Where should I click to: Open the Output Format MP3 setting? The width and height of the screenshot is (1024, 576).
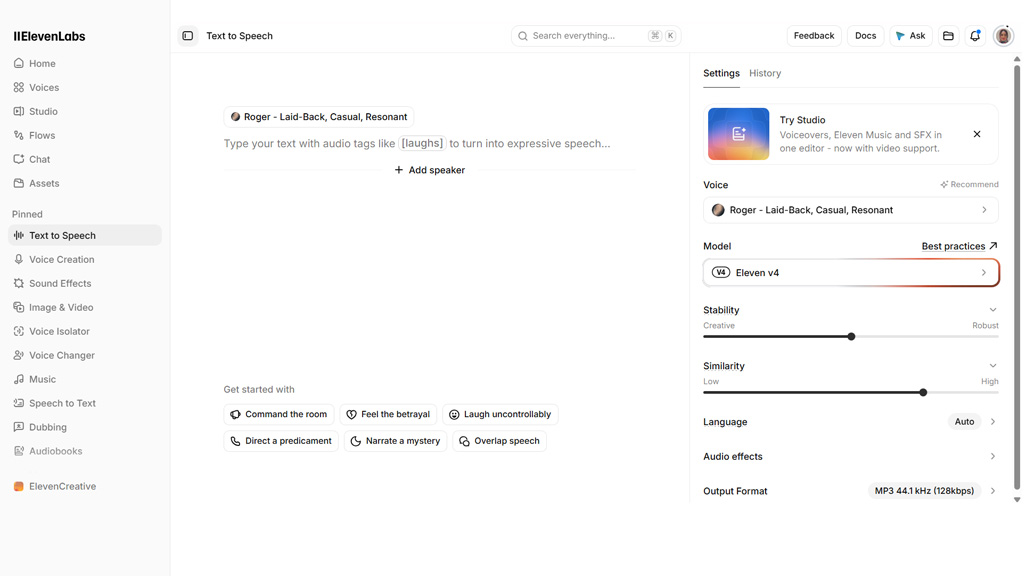[x=850, y=491]
